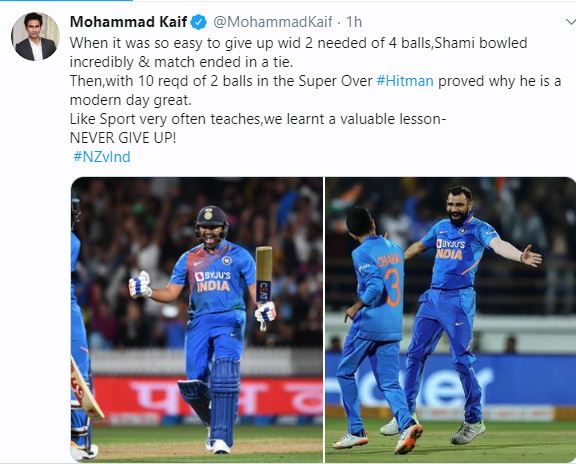Click the BYJU'S INDIA logo on batsman's jersey
Viewport: 576px width, 464px height.
213,281
